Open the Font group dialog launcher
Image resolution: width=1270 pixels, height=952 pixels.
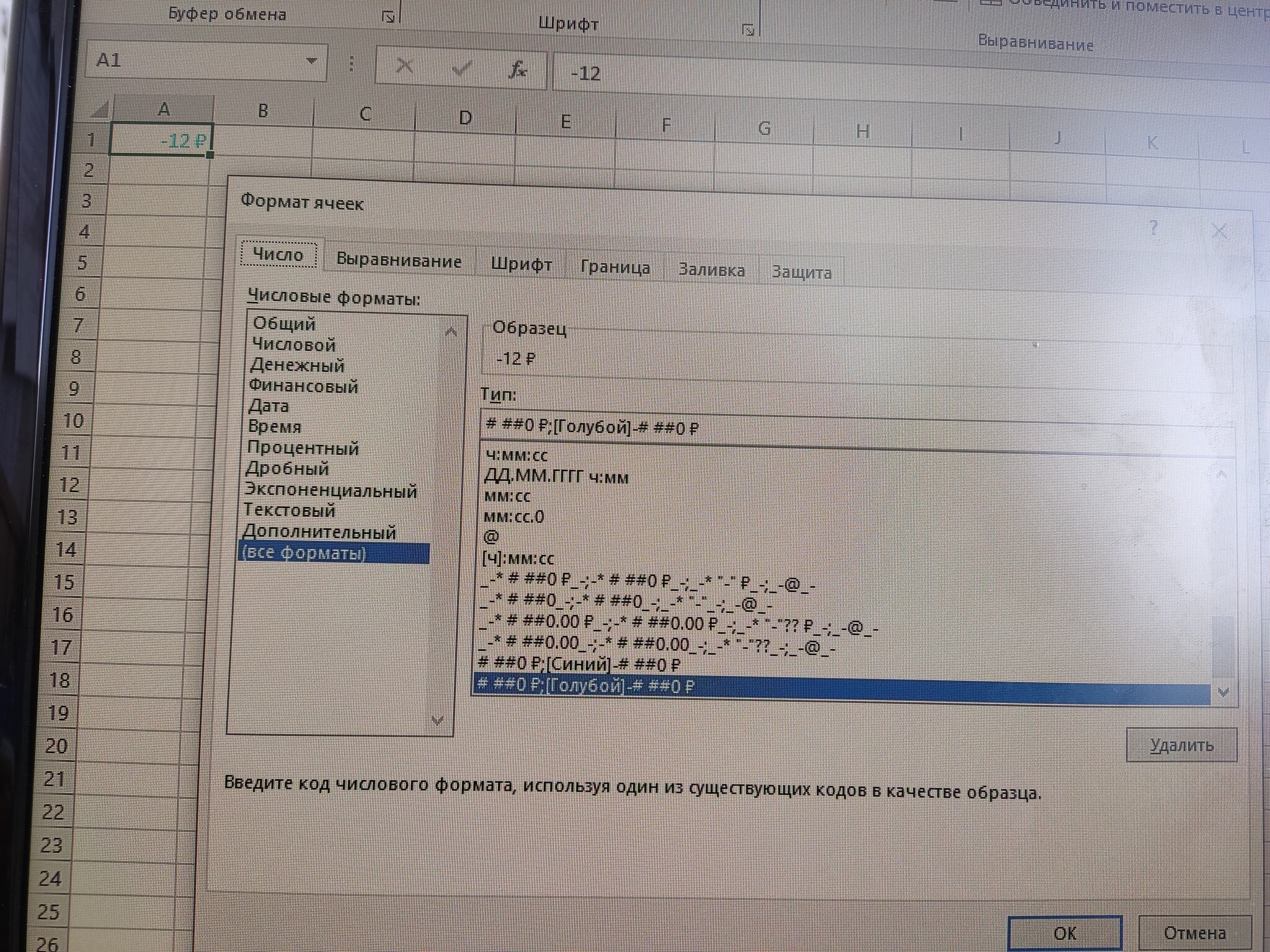pos(748,29)
